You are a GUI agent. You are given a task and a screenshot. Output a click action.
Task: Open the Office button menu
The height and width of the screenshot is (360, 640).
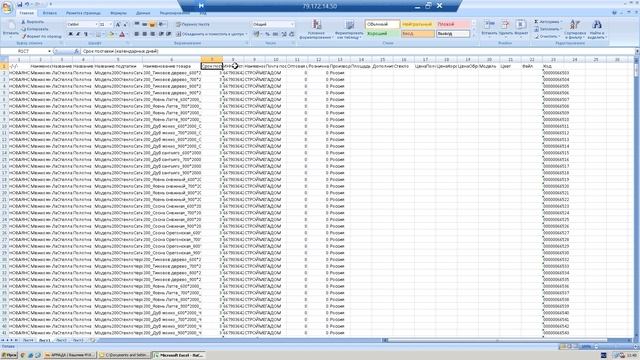pos(7,7)
